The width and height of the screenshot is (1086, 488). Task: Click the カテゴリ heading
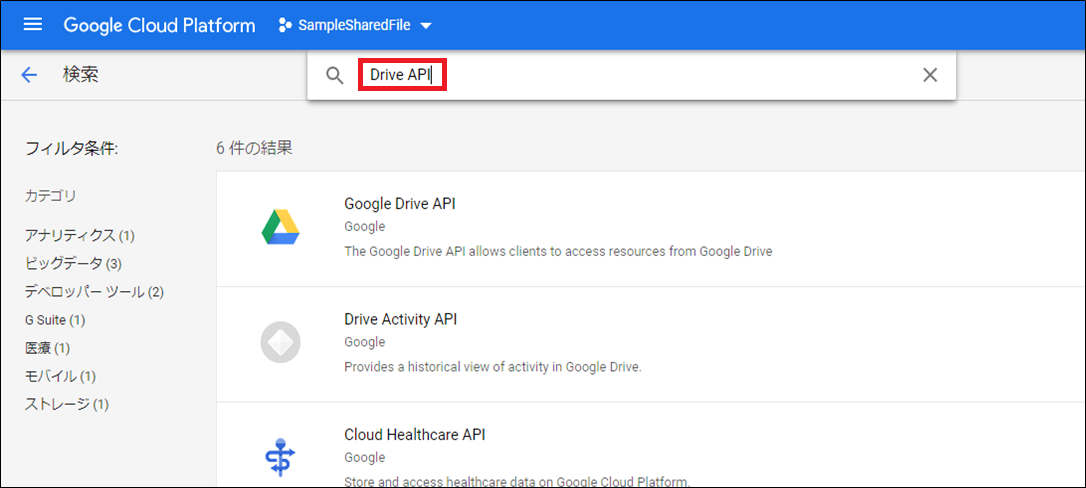(51, 196)
